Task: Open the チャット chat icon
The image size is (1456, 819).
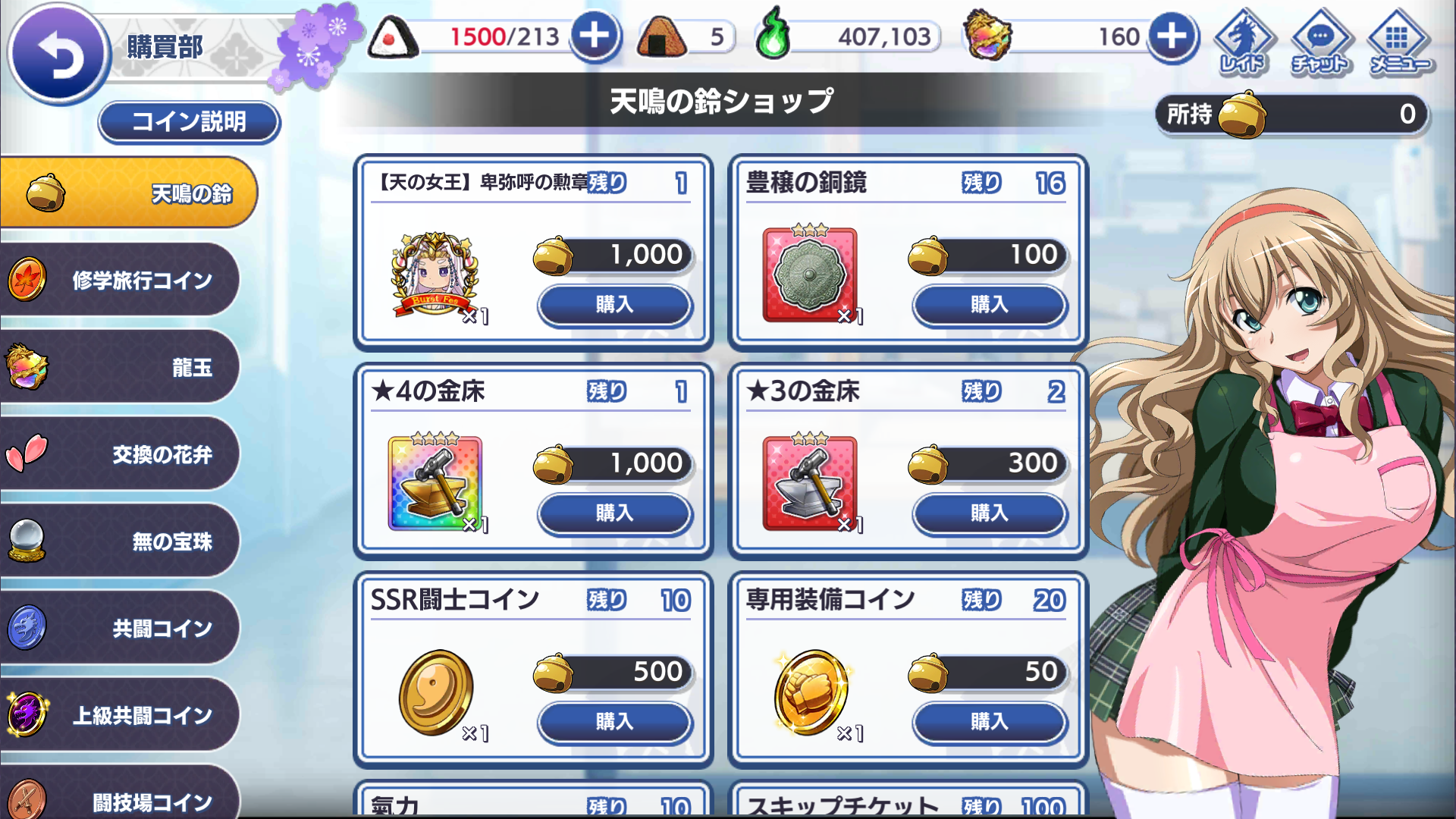Action: click(1319, 42)
